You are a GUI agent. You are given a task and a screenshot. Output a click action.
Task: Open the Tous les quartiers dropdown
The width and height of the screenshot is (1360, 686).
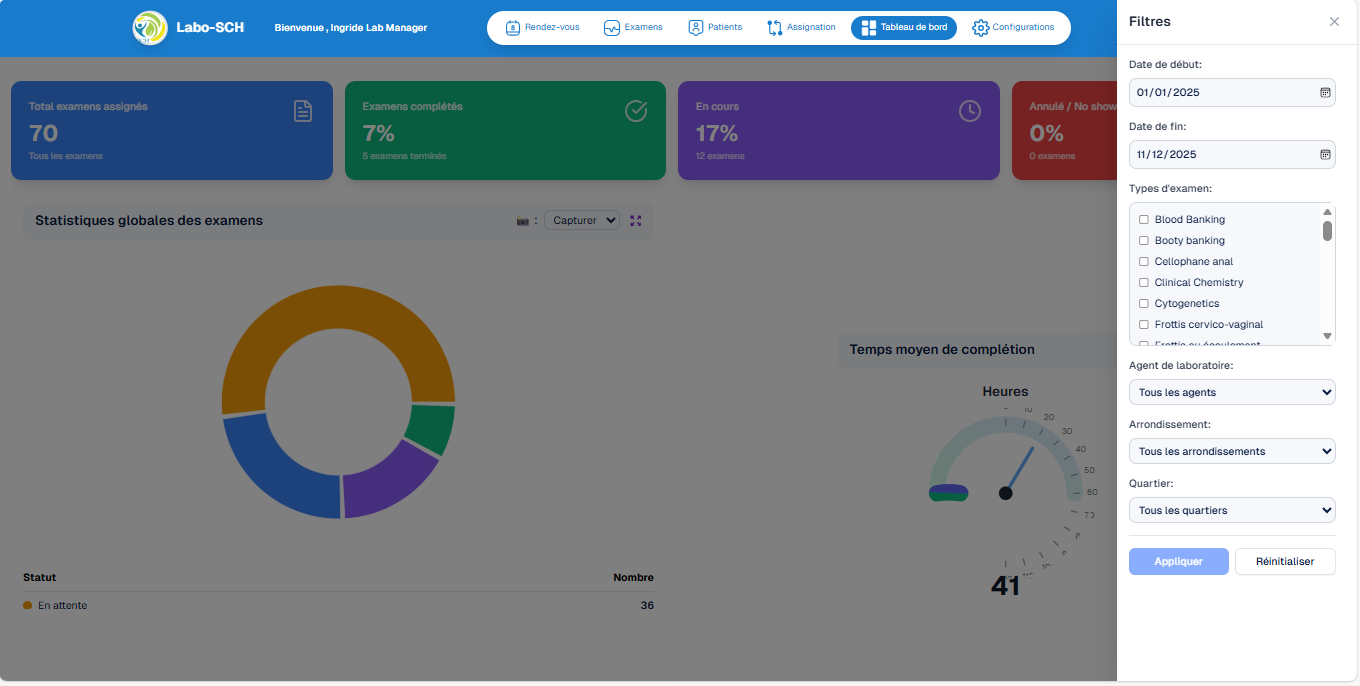click(x=1231, y=511)
